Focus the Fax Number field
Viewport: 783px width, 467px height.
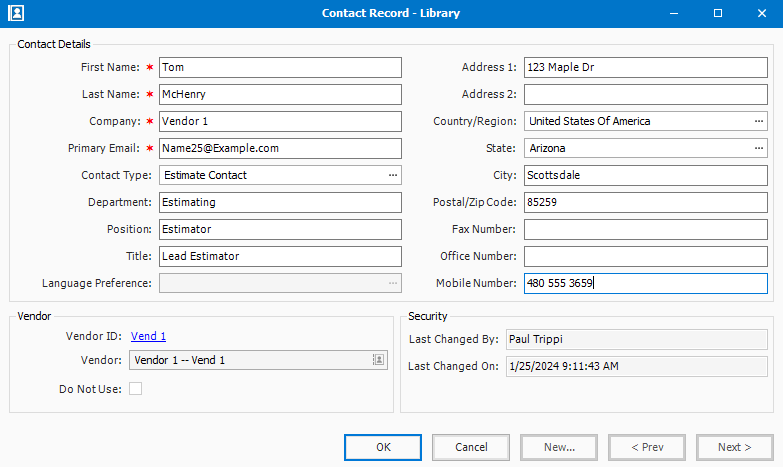point(645,229)
